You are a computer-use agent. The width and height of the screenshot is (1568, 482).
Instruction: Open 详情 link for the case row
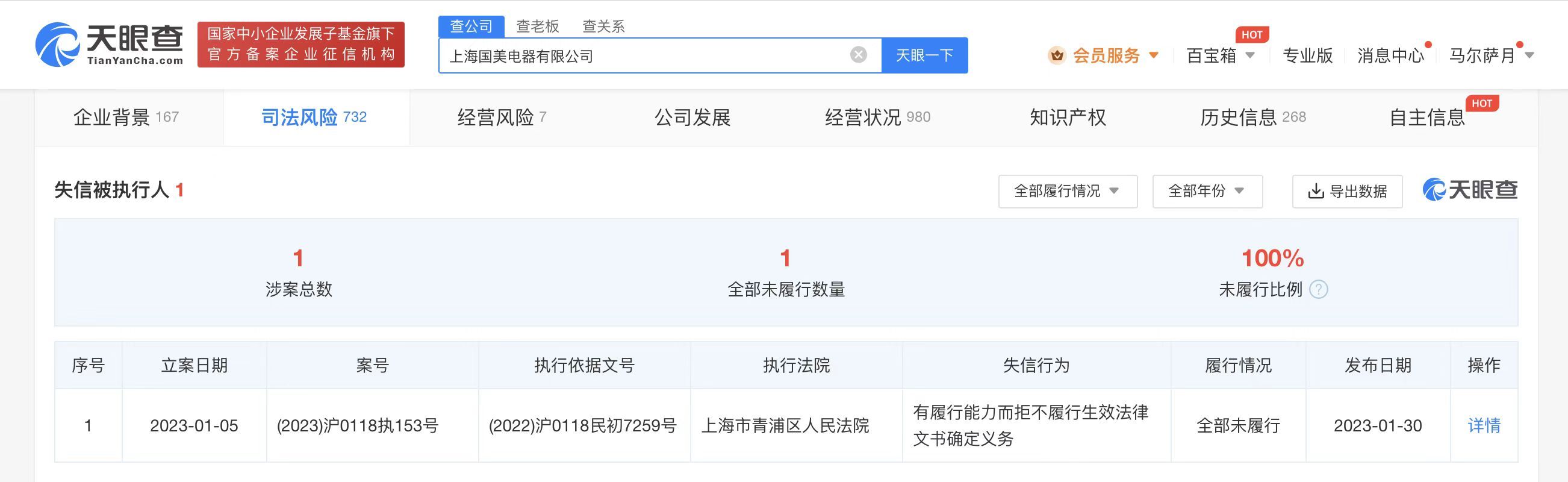[1483, 425]
